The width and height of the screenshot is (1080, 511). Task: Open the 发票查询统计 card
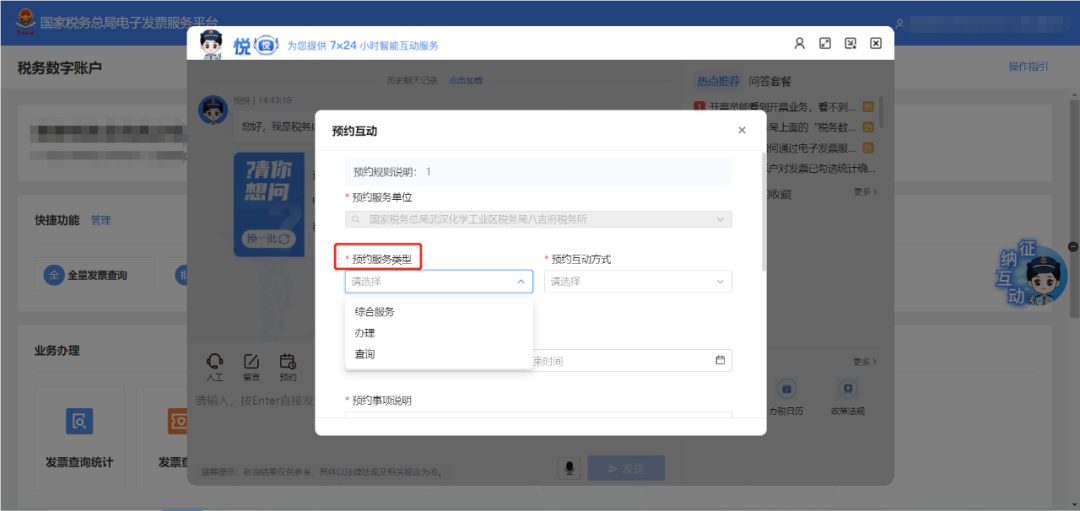pyautogui.click(x=79, y=437)
